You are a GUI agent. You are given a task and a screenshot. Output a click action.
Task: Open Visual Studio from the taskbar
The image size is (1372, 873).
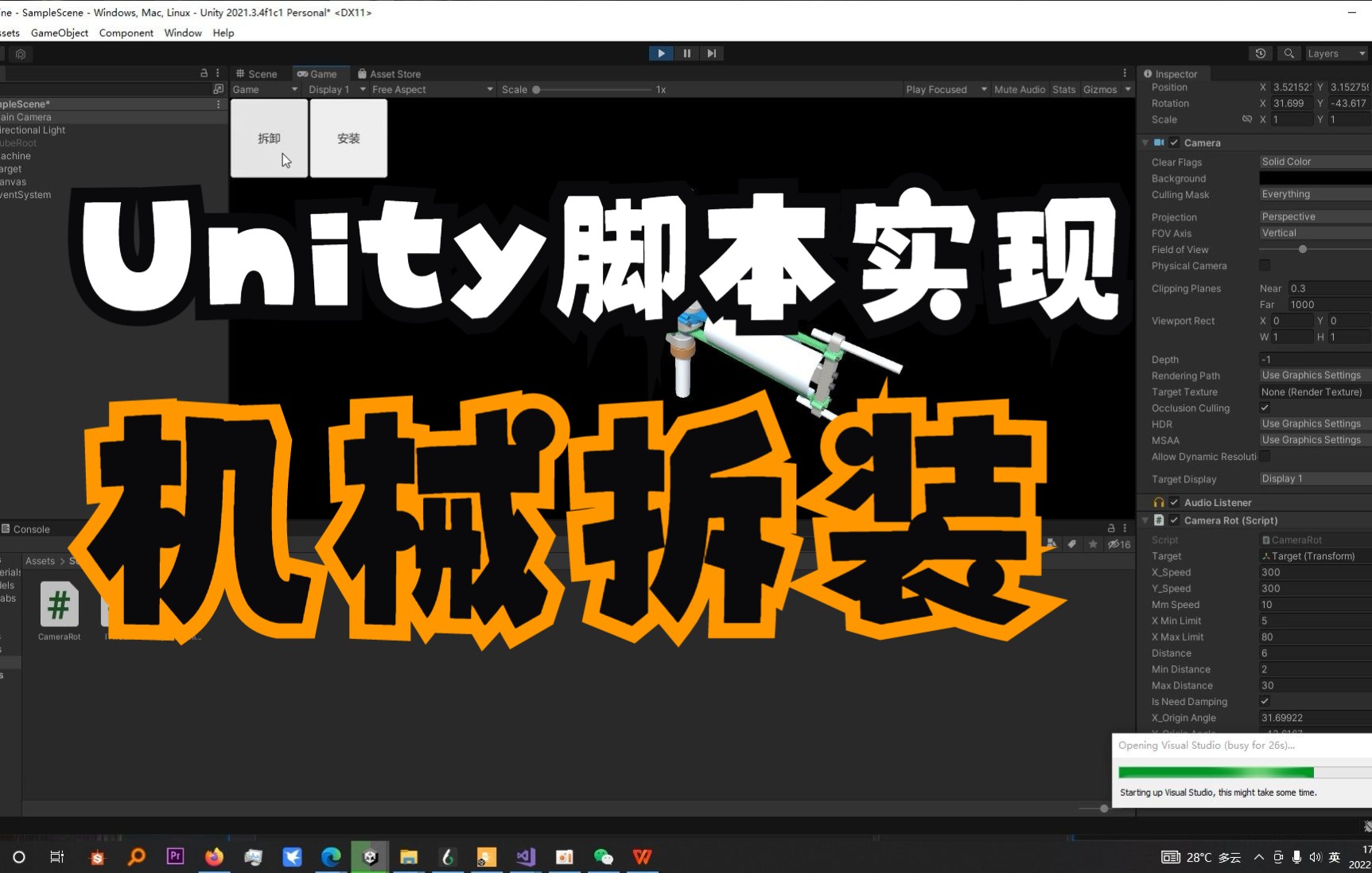point(526,856)
